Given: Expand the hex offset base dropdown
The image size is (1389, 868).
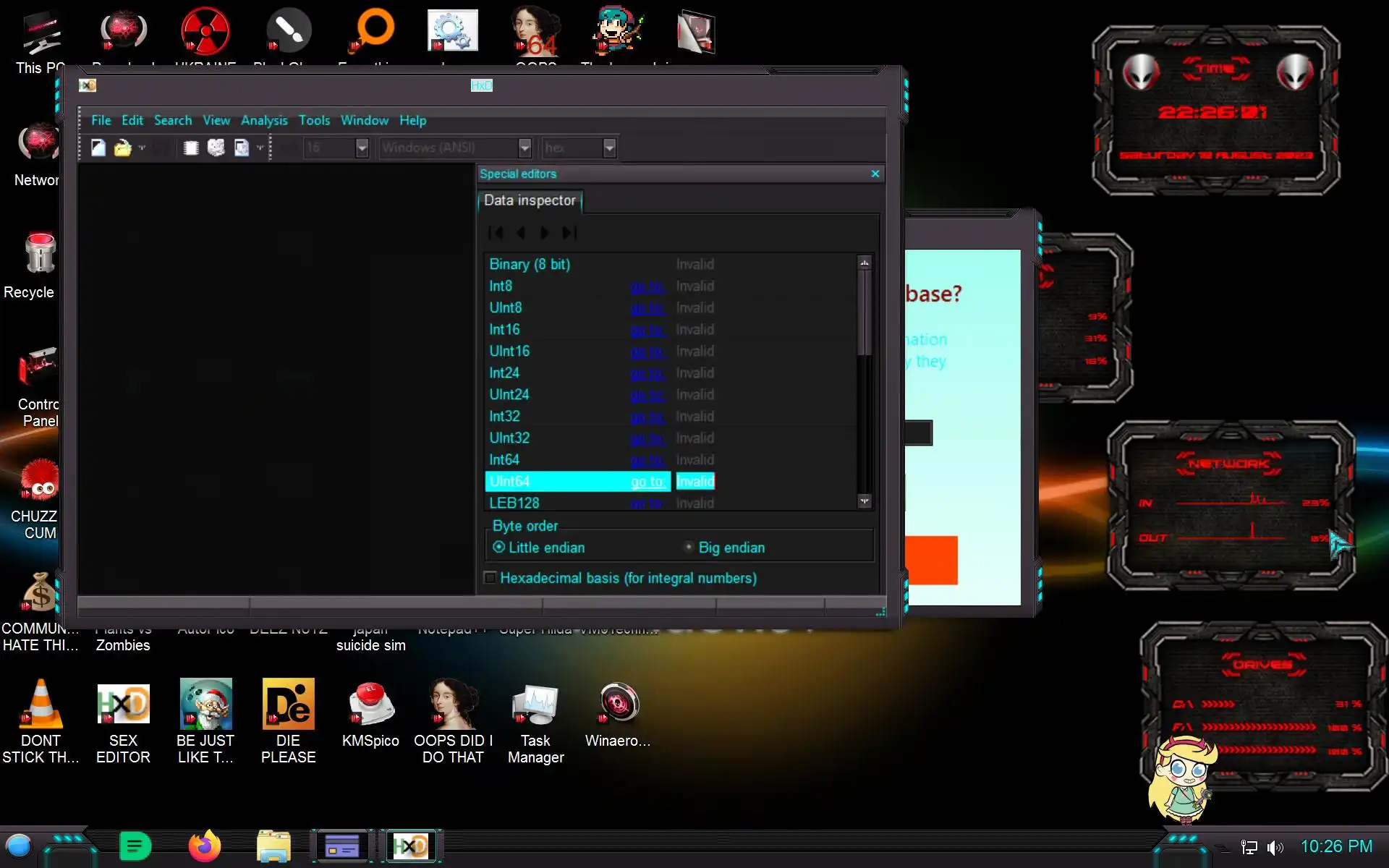Looking at the screenshot, I should point(609,148).
